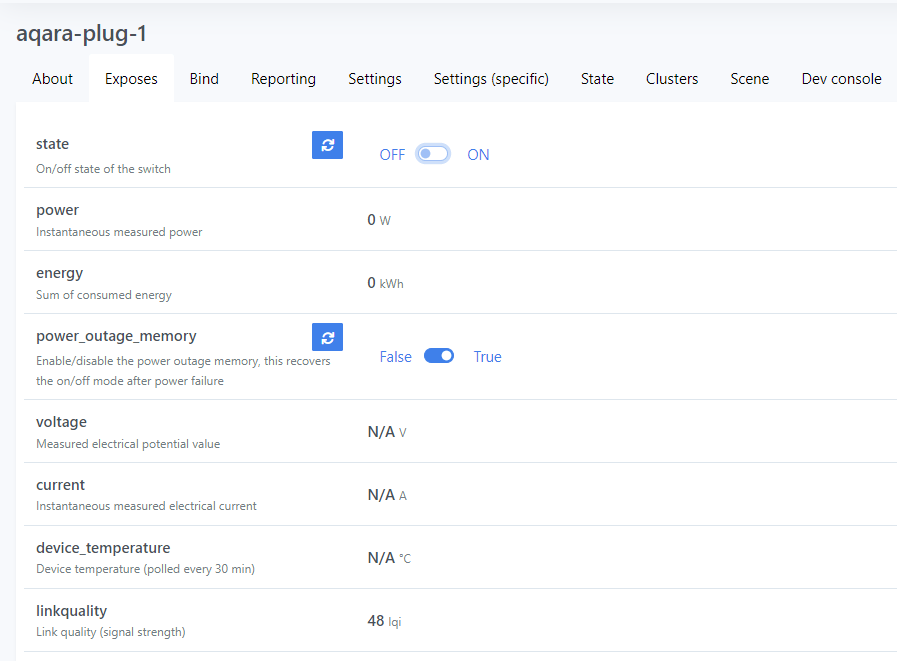Screen dimensions: 897x661
Task: Click the linkquality reading of 48 lqi
Action: pyautogui.click(x=383, y=620)
